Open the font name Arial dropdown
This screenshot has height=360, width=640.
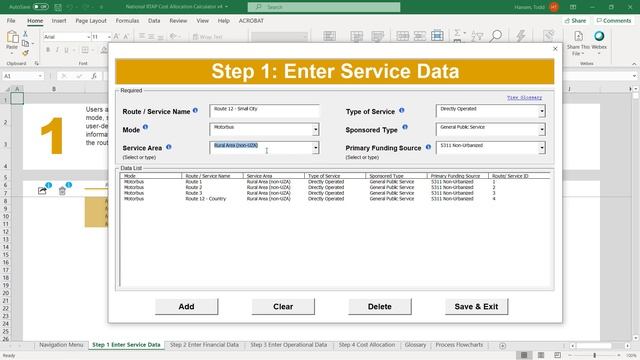click(x=89, y=37)
